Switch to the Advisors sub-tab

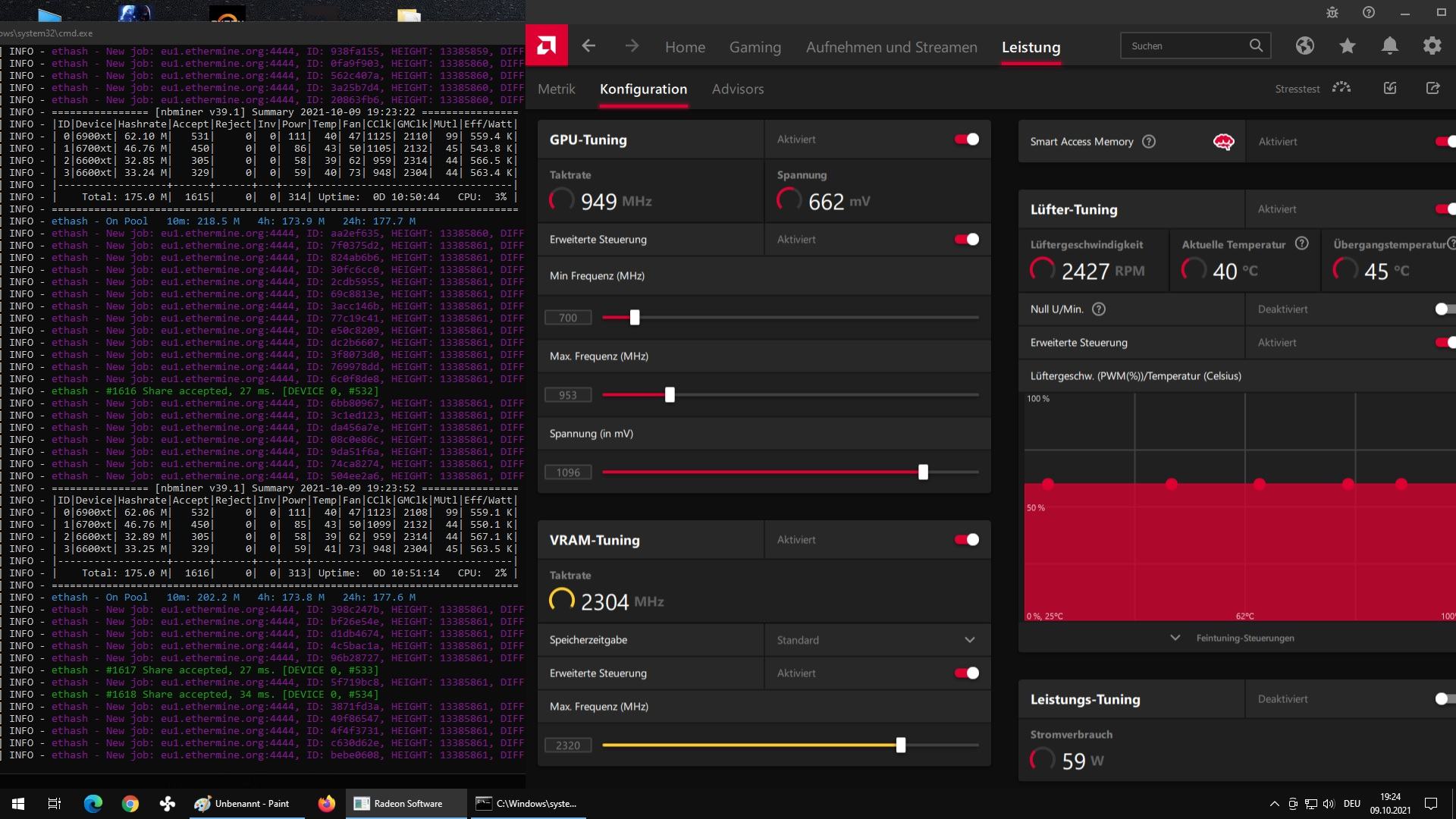738,89
